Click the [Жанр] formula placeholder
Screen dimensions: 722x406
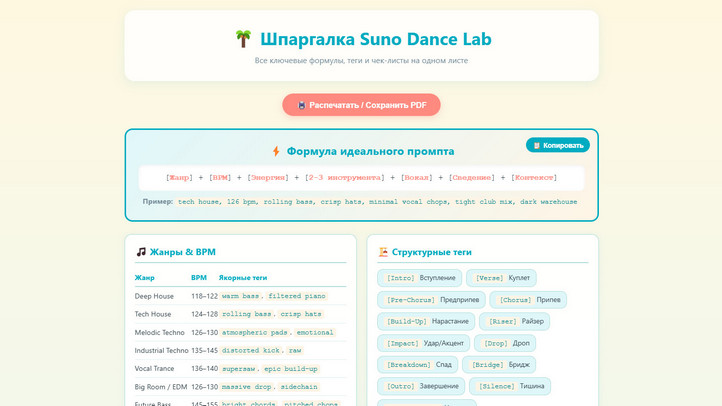[x=179, y=178]
